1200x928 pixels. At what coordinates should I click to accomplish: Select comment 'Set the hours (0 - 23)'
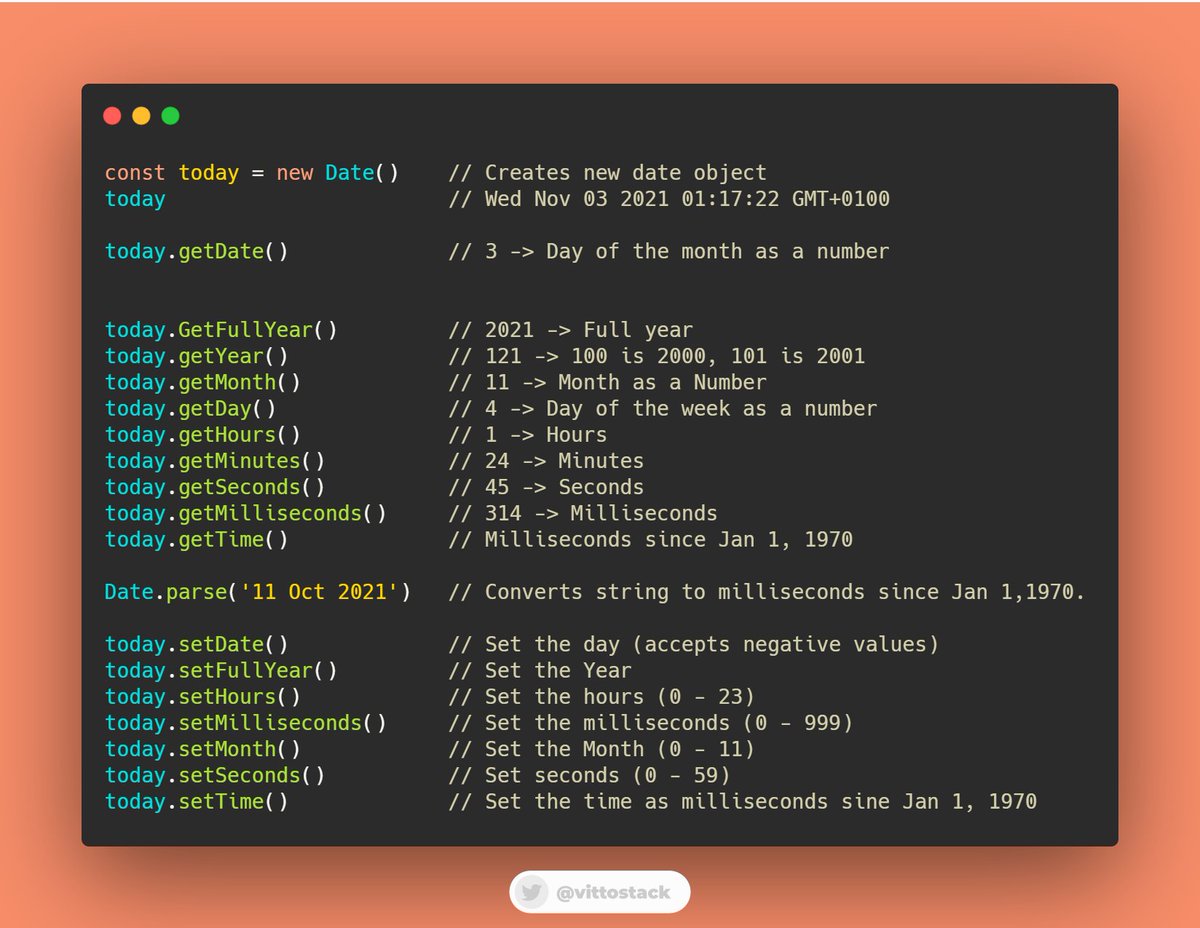click(620, 696)
